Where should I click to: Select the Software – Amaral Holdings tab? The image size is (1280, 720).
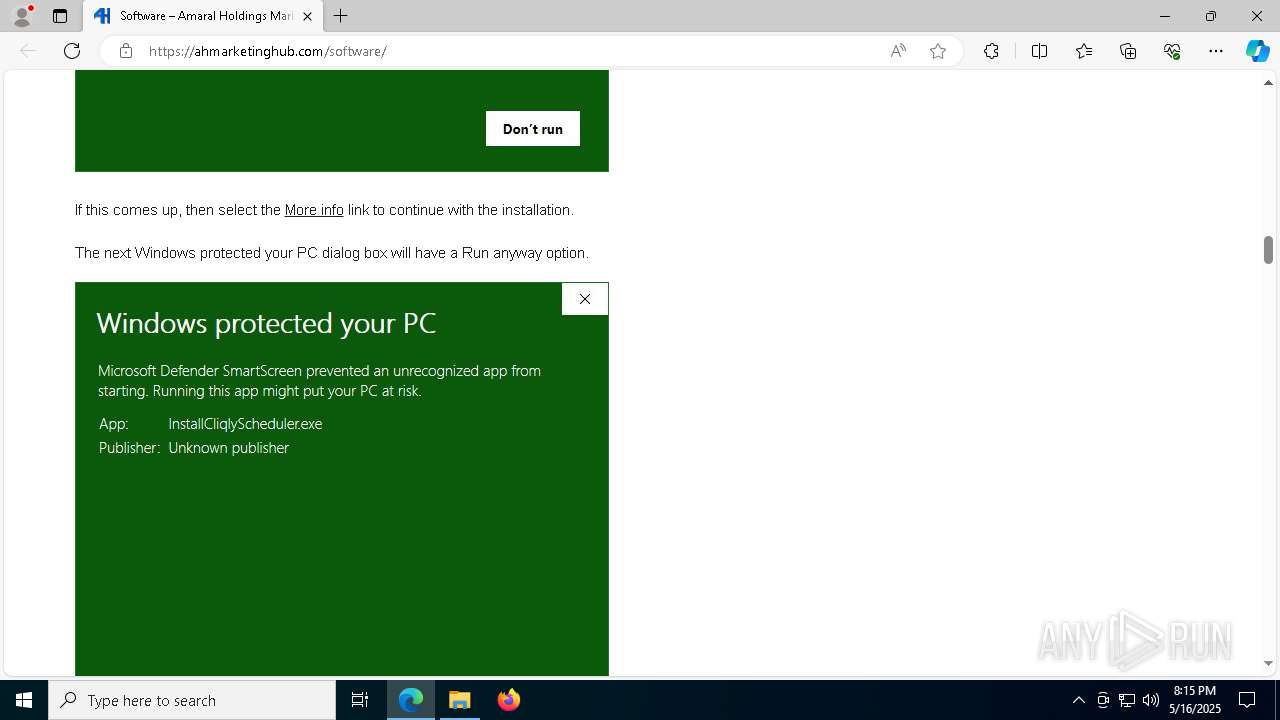(203, 16)
